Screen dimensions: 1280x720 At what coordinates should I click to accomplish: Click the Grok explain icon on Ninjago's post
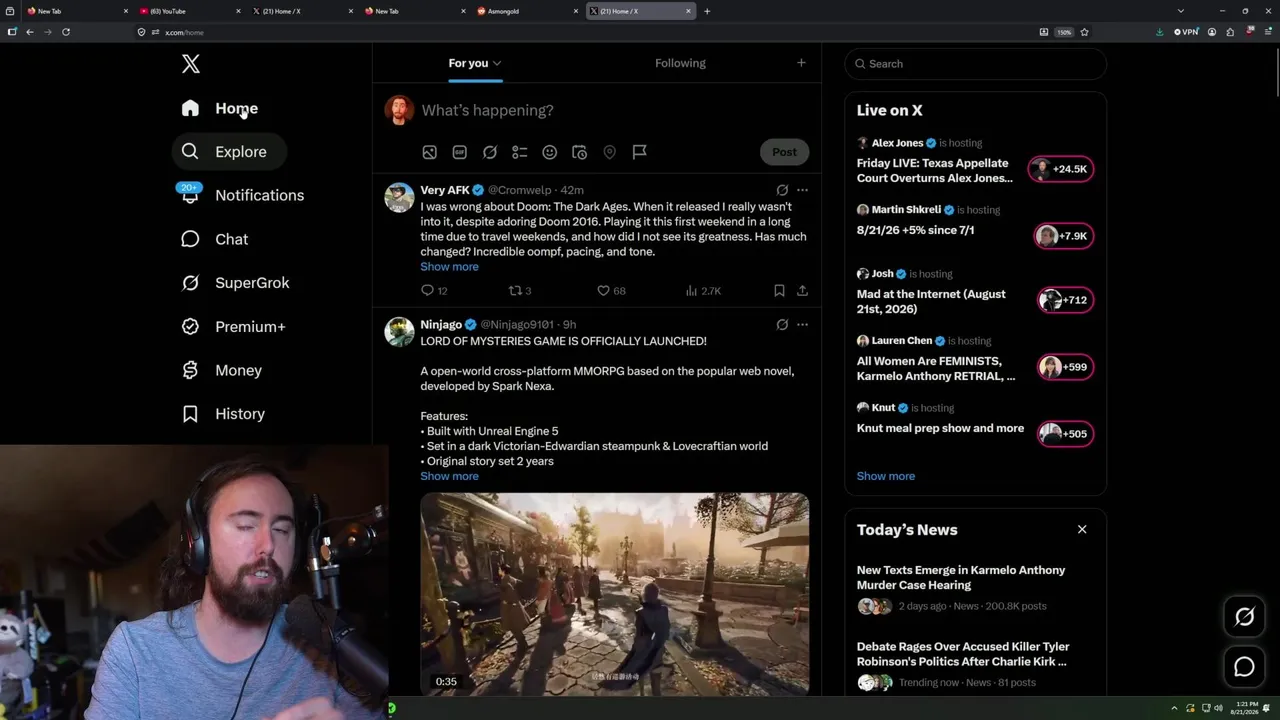coord(782,324)
